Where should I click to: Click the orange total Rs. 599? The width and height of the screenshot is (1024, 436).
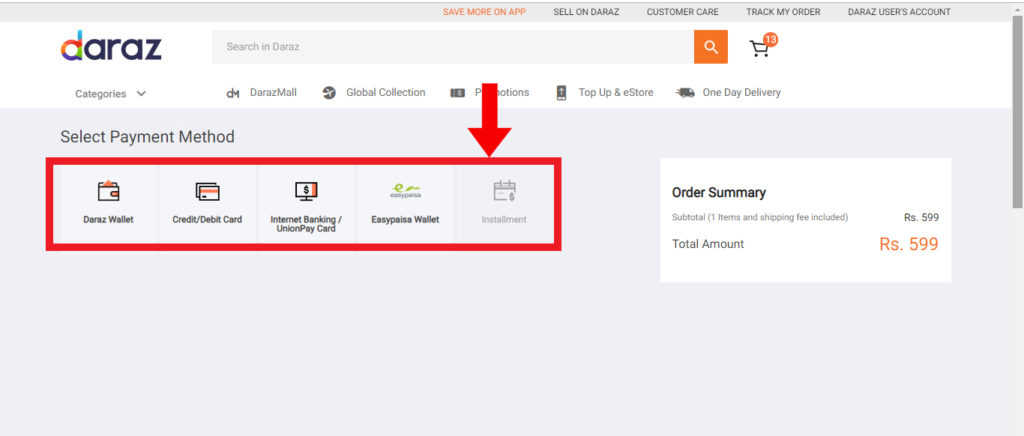(x=908, y=244)
